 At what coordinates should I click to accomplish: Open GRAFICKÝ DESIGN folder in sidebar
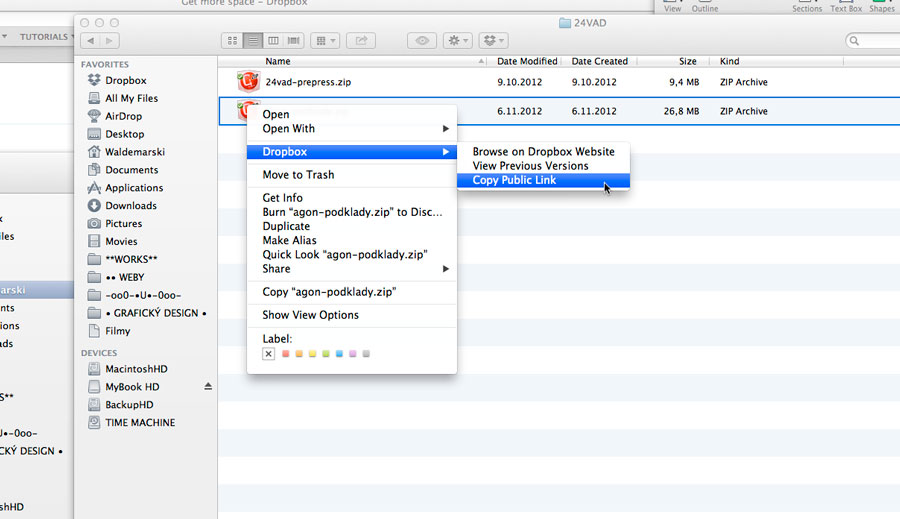155,313
